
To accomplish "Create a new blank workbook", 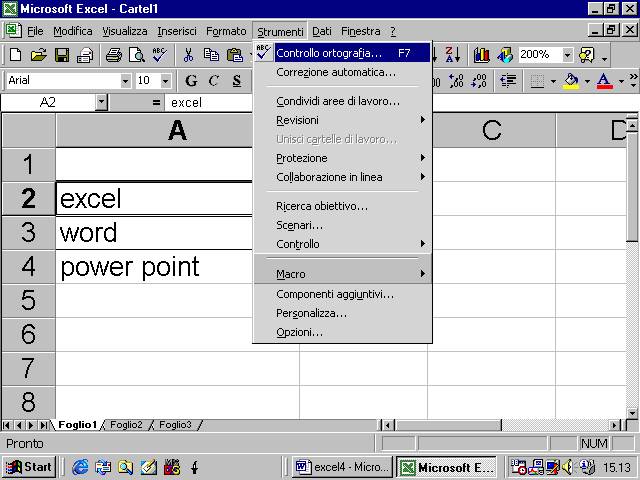I will coord(15,54).
